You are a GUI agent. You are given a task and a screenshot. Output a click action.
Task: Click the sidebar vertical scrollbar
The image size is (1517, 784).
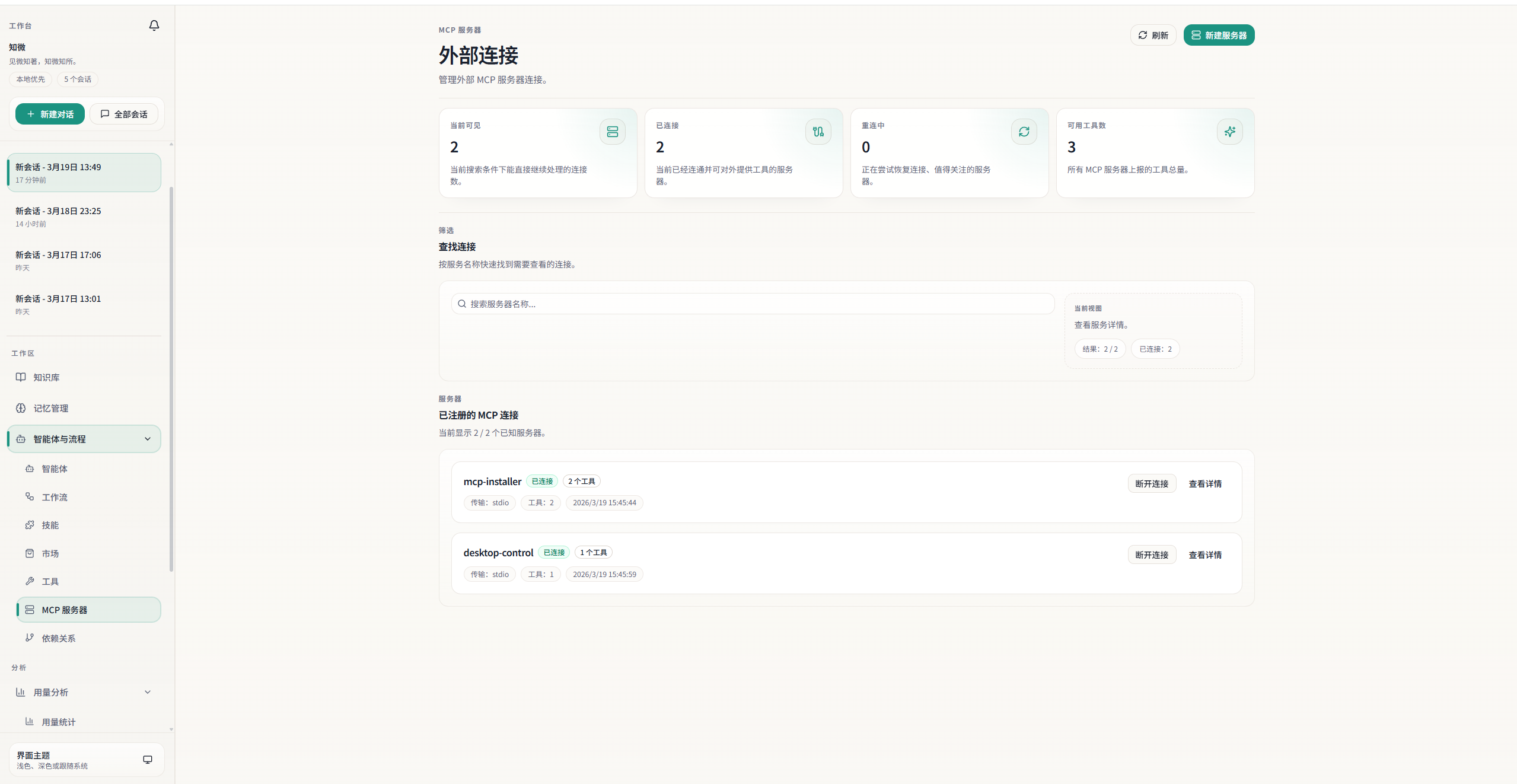[171, 380]
